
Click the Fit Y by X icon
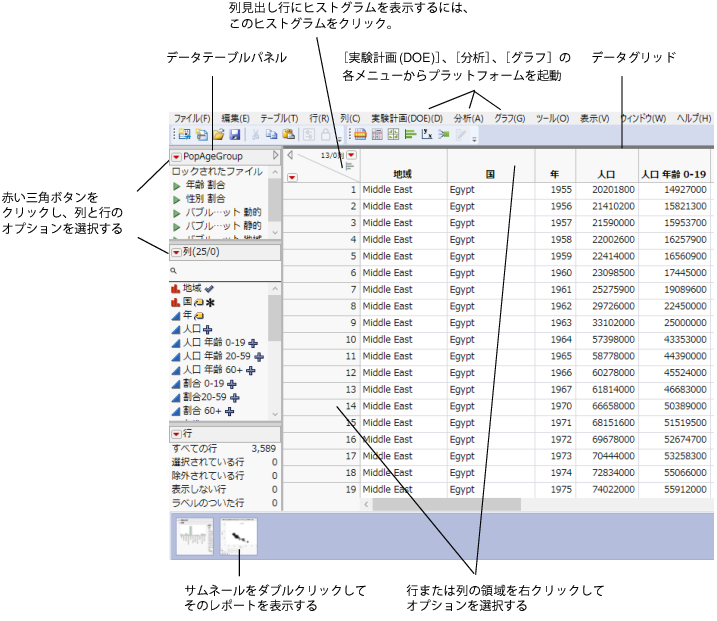pos(427,134)
